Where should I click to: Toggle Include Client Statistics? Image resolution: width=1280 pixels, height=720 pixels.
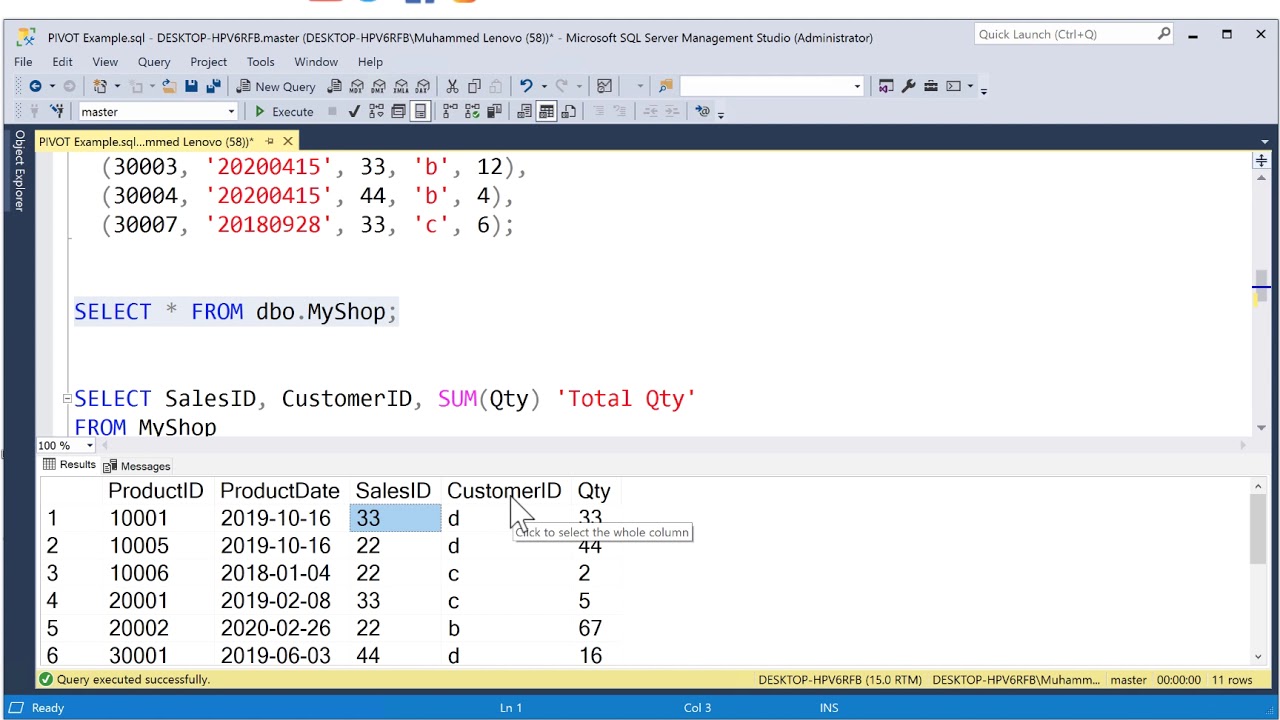click(494, 111)
